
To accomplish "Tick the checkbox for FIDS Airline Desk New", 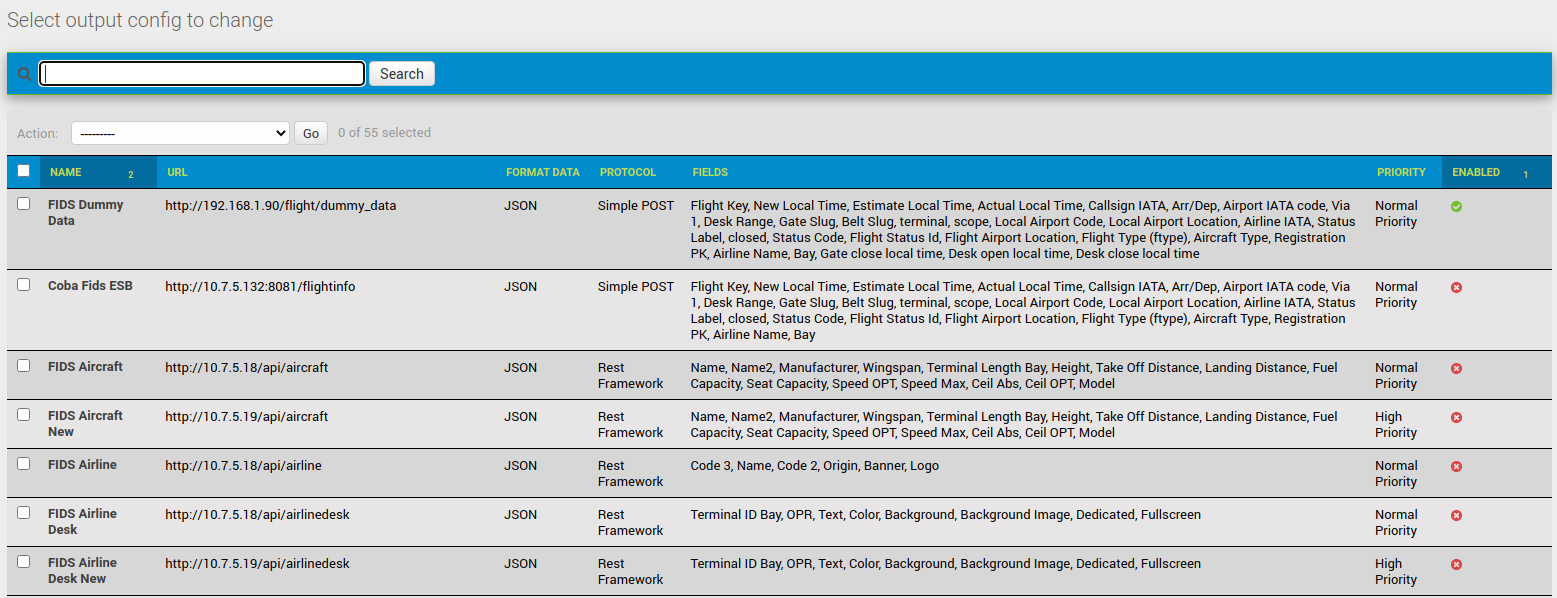I will [24, 562].
